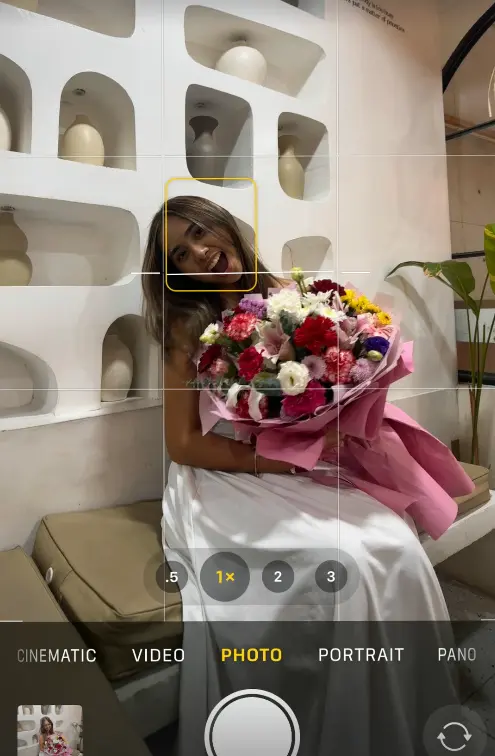The image size is (495, 756).
Task: Switch zoom to 2
Action: click(x=278, y=577)
